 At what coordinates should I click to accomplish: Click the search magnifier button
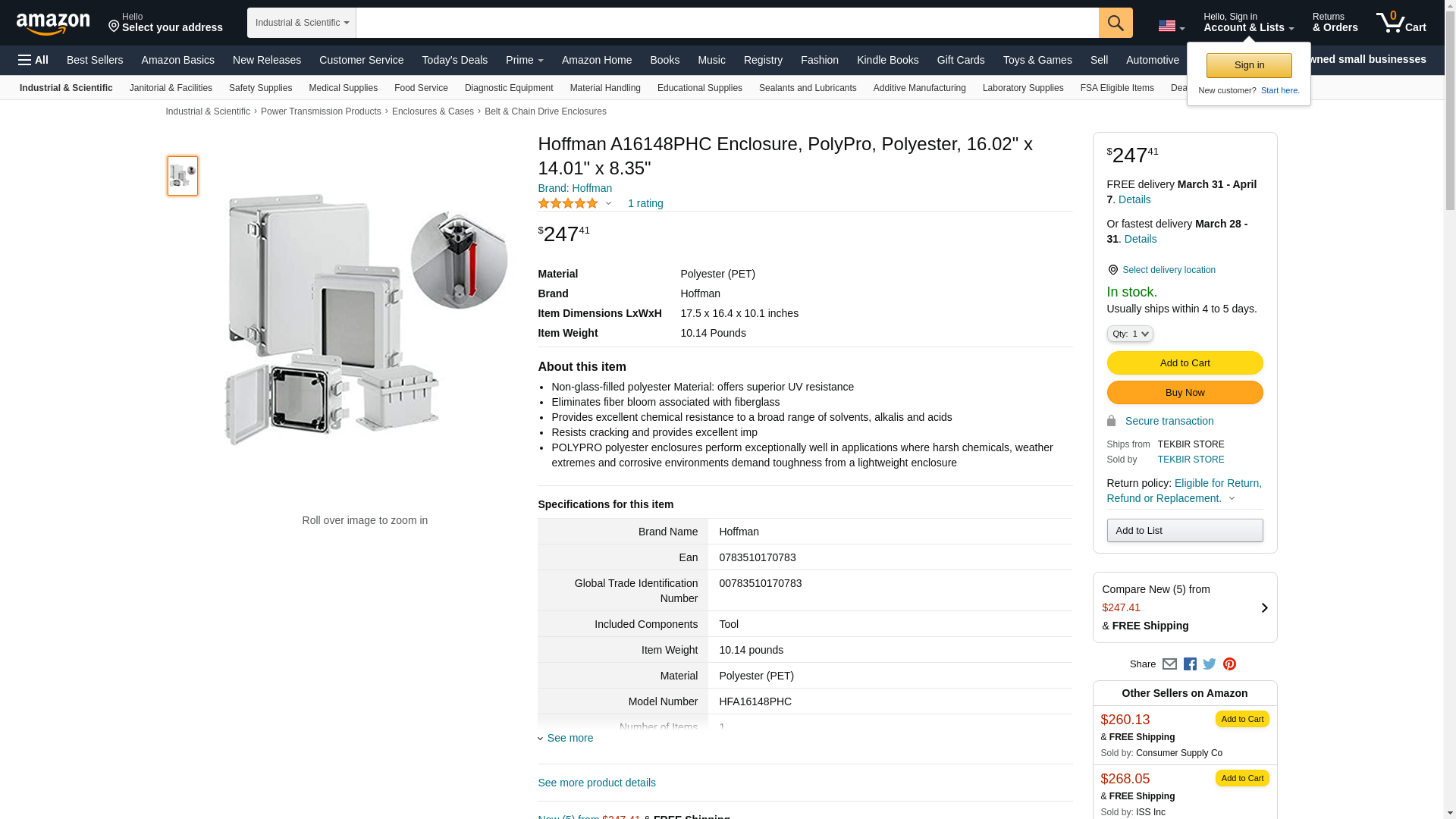[1115, 23]
